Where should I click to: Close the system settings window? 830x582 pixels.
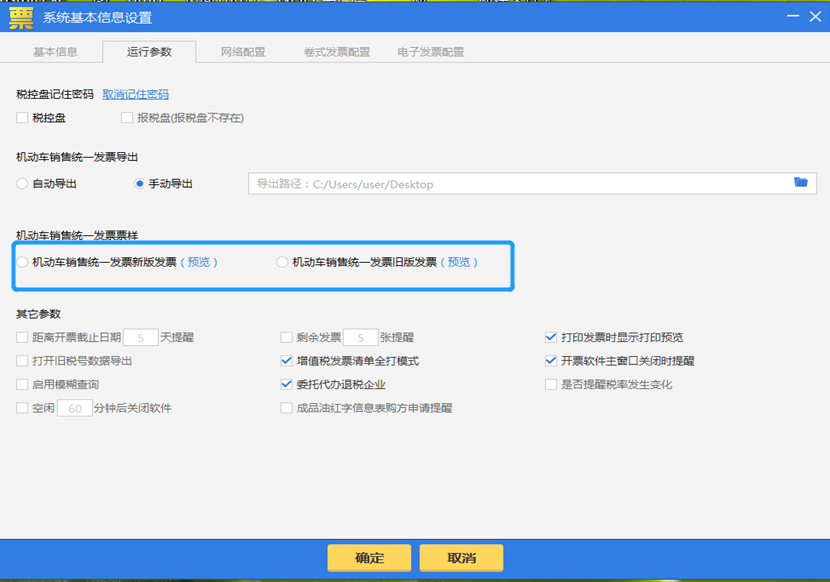pos(815,16)
